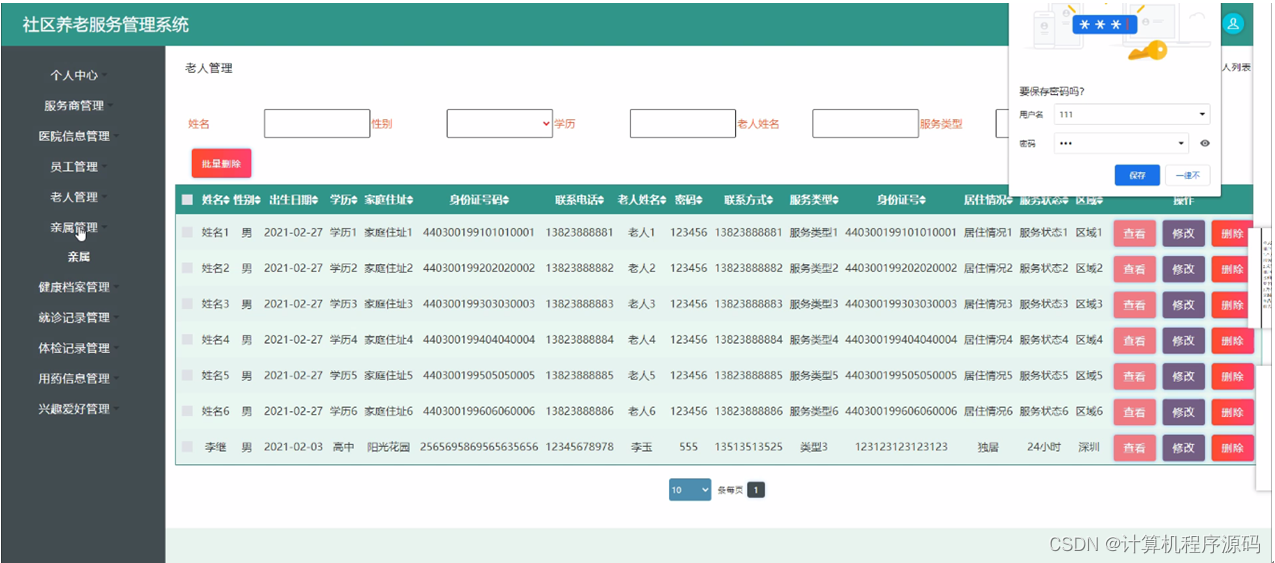Click 查看 for row 姓名1
This screenshot has width=1275, height=563.
pos(1134,234)
